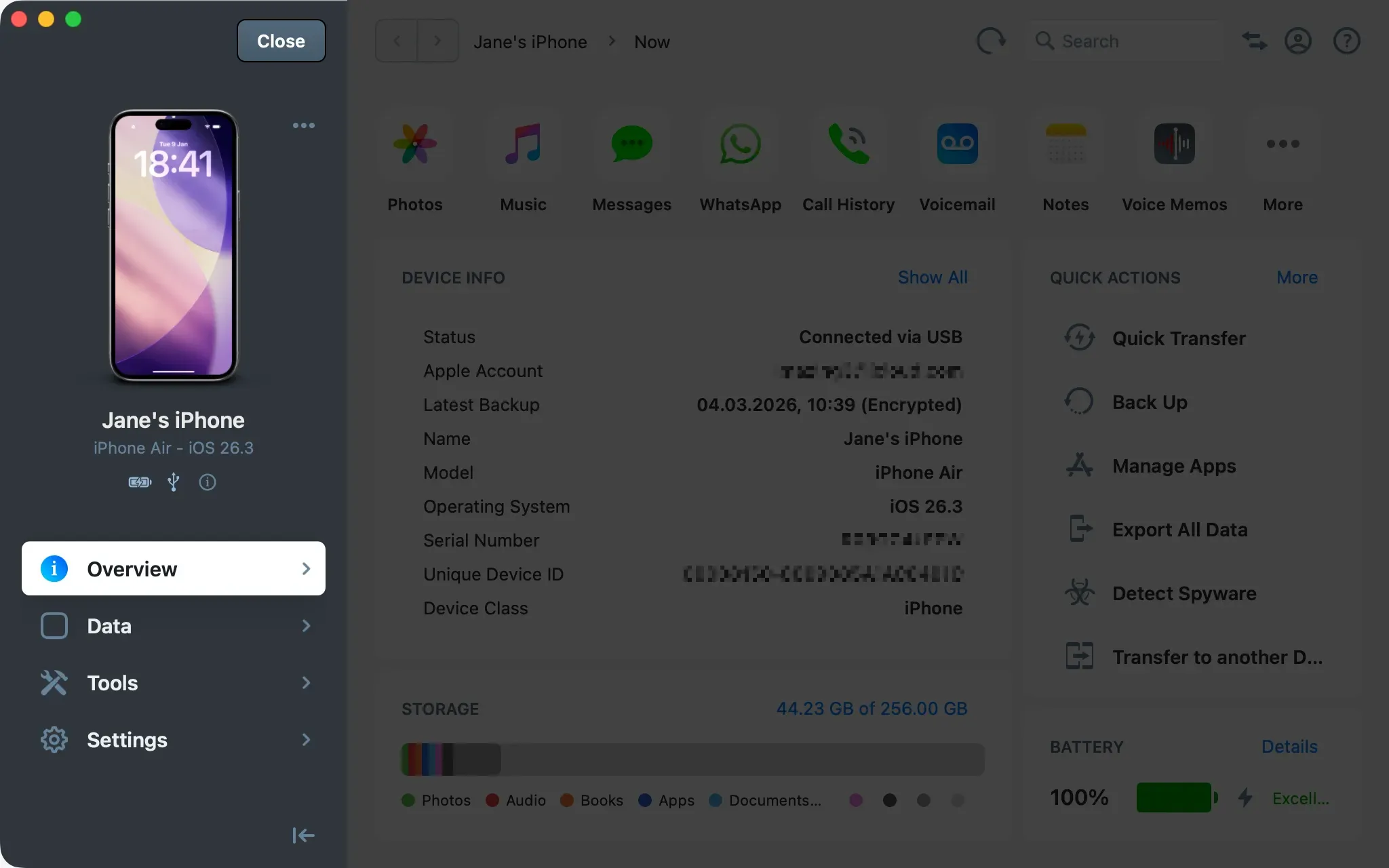The width and height of the screenshot is (1389, 868).
Task: Open the device info tooltip icon
Action: pos(207,482)
